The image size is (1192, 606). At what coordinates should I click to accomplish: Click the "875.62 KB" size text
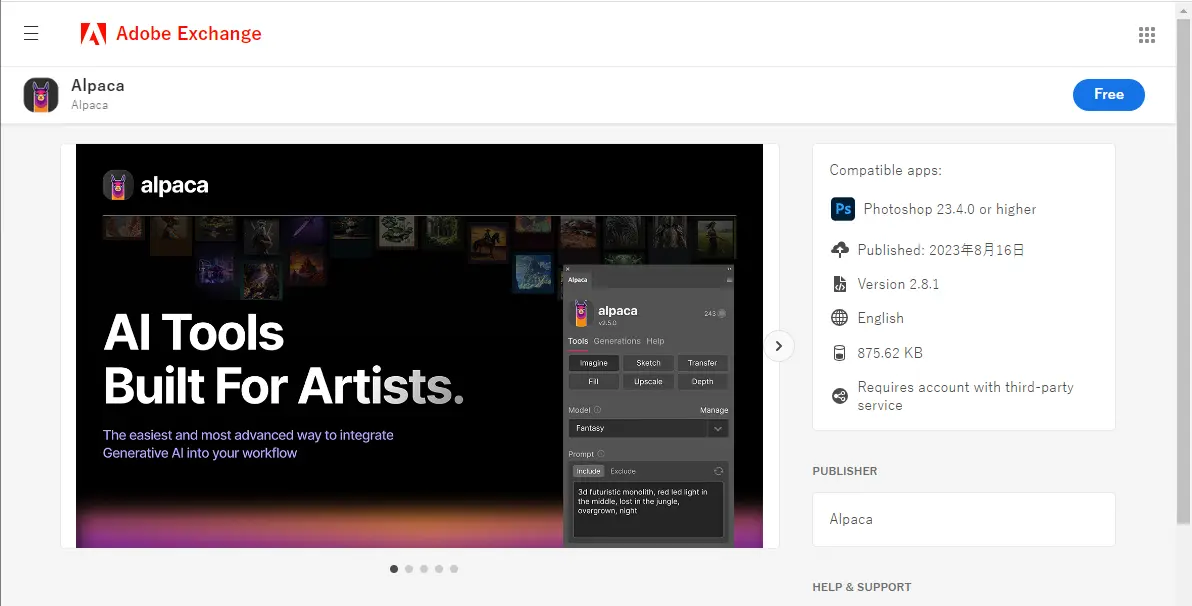[890, 353]
